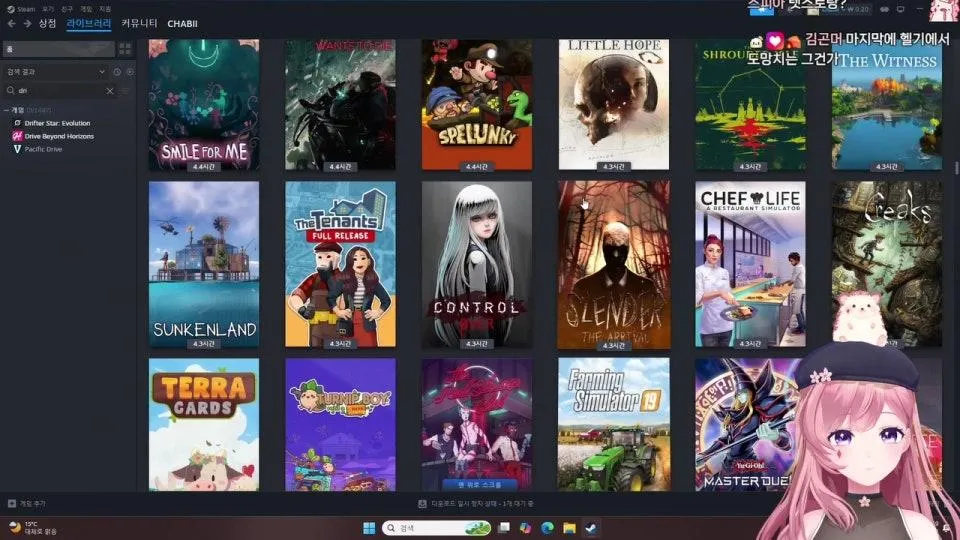The width and height of the screenshot is (960, 540).
Task: Open the Wants To Die game cover
Action: pos(340,105)
